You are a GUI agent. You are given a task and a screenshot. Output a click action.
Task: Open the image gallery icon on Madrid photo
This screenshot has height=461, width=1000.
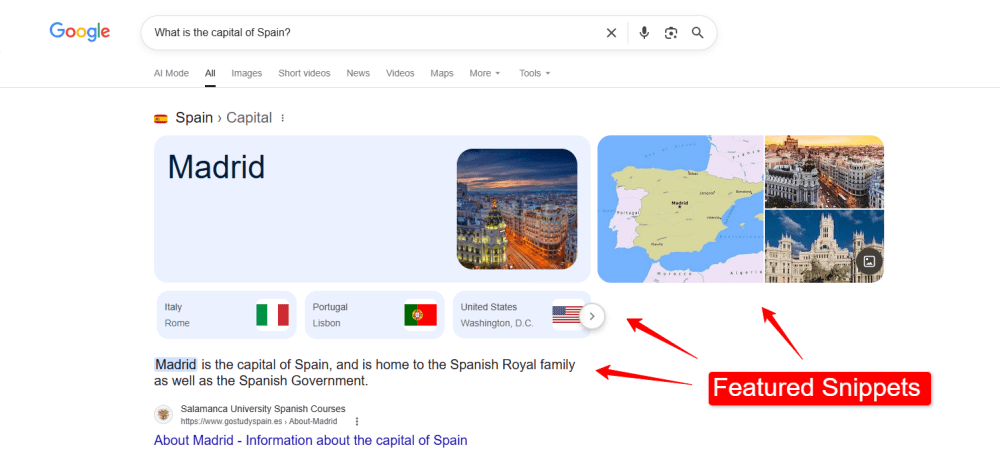click(869, 260)
